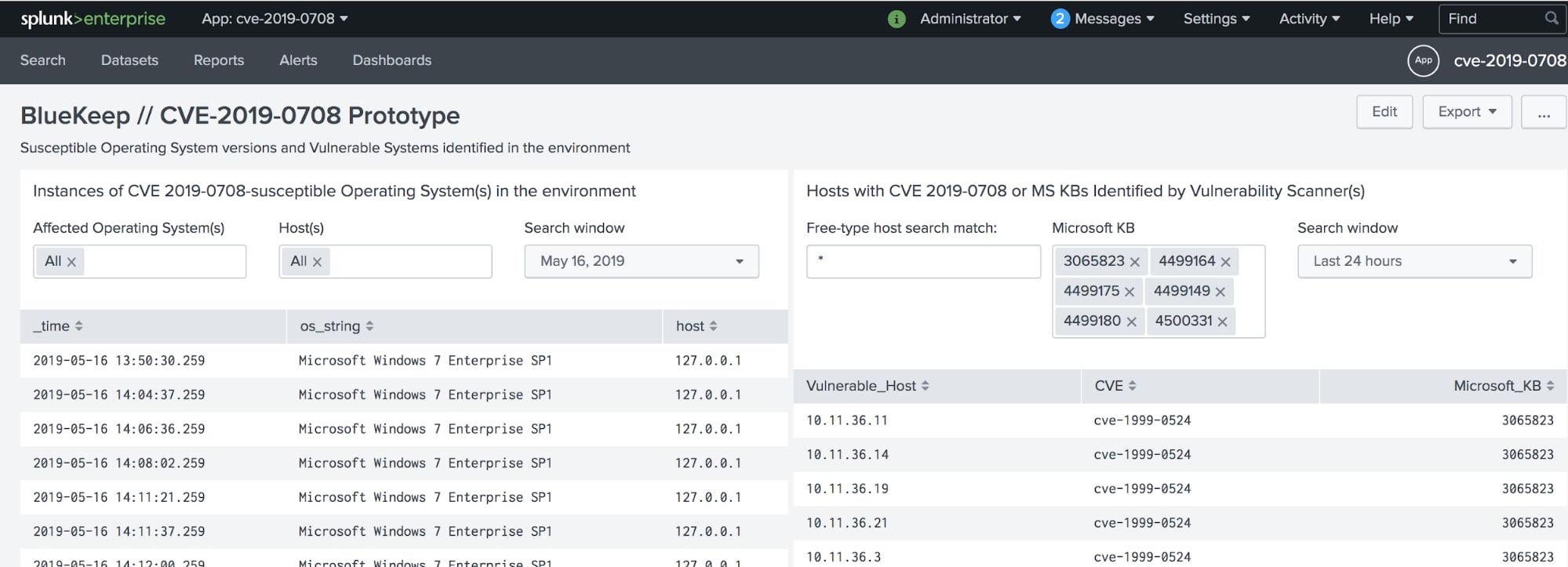Sort by CVE column
This screenshot has height=567, width=1568.
1115,386
